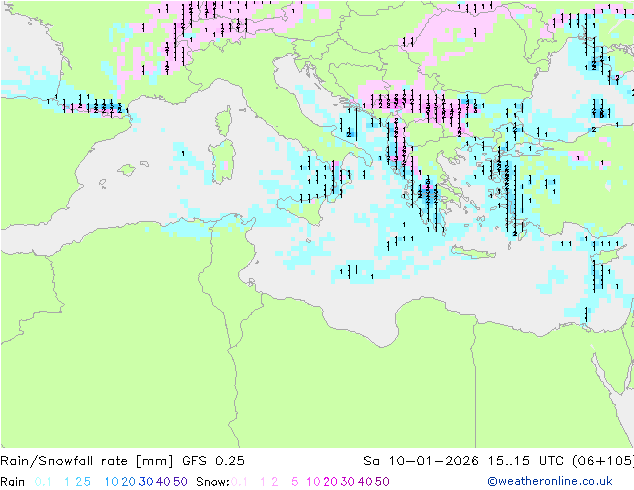Click the snow legend value 20
Screen dimensions: 634x490
click(330, 482)
